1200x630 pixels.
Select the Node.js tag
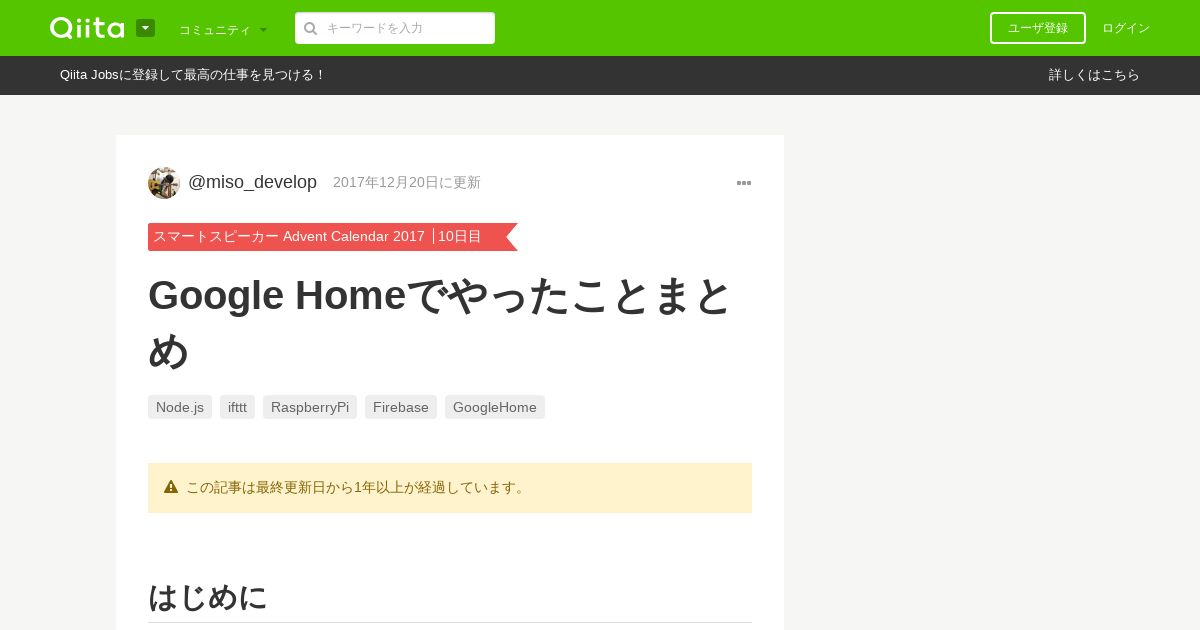(x=180, y=407)
